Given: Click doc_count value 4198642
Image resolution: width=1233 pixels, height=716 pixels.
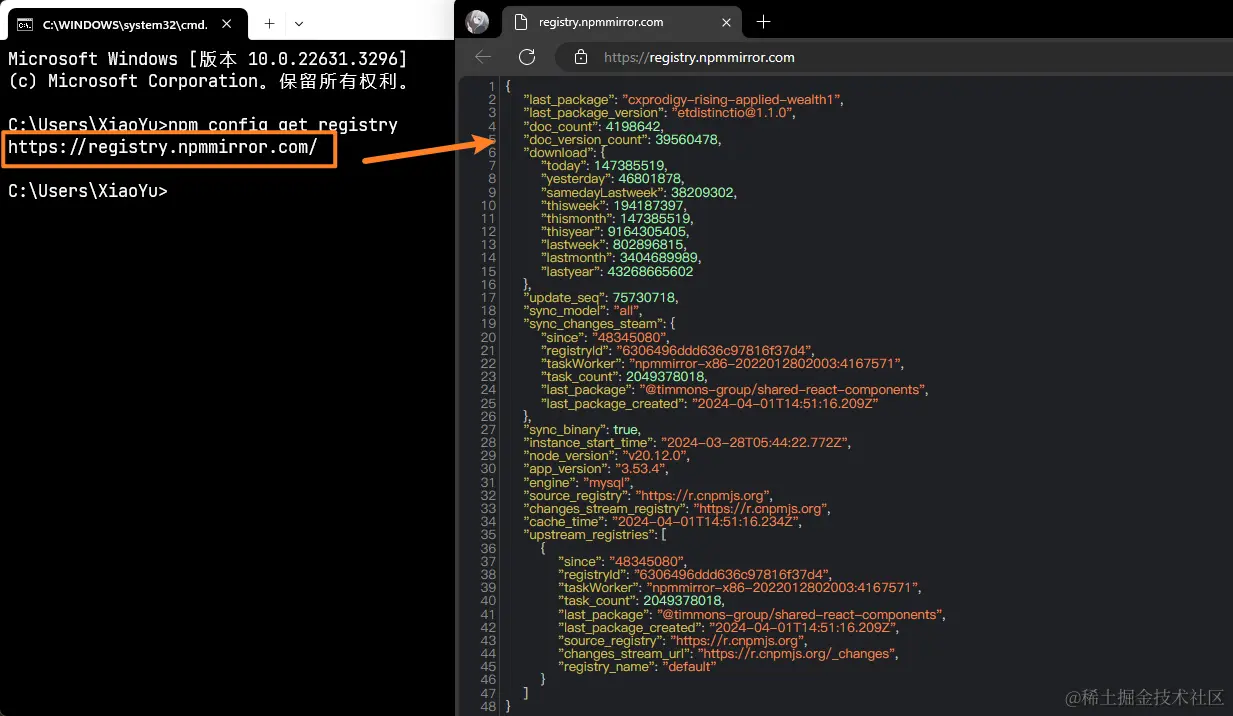Looking at the screenshot, I should (x=633, y=126).
